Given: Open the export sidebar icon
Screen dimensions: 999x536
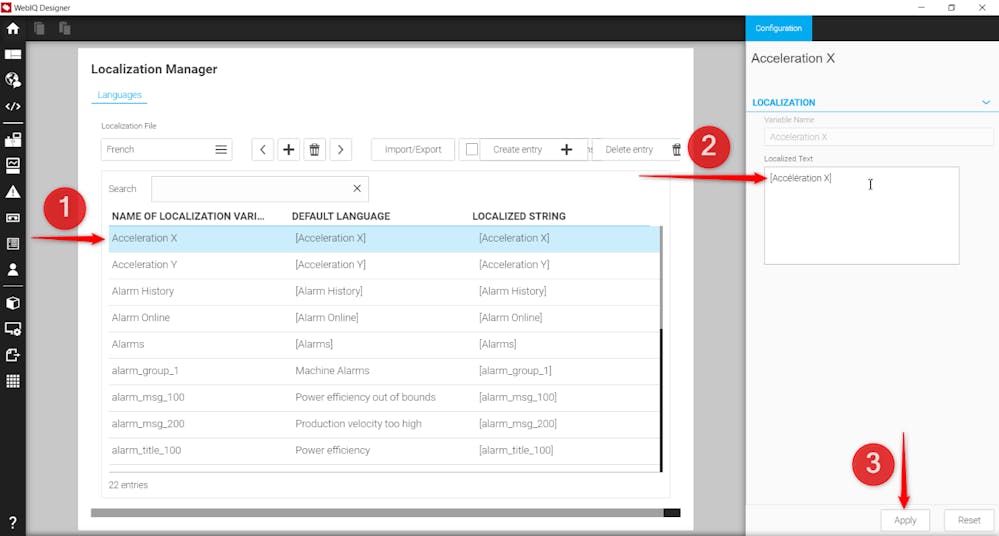Looking at the screenshot, I should 13,355.
